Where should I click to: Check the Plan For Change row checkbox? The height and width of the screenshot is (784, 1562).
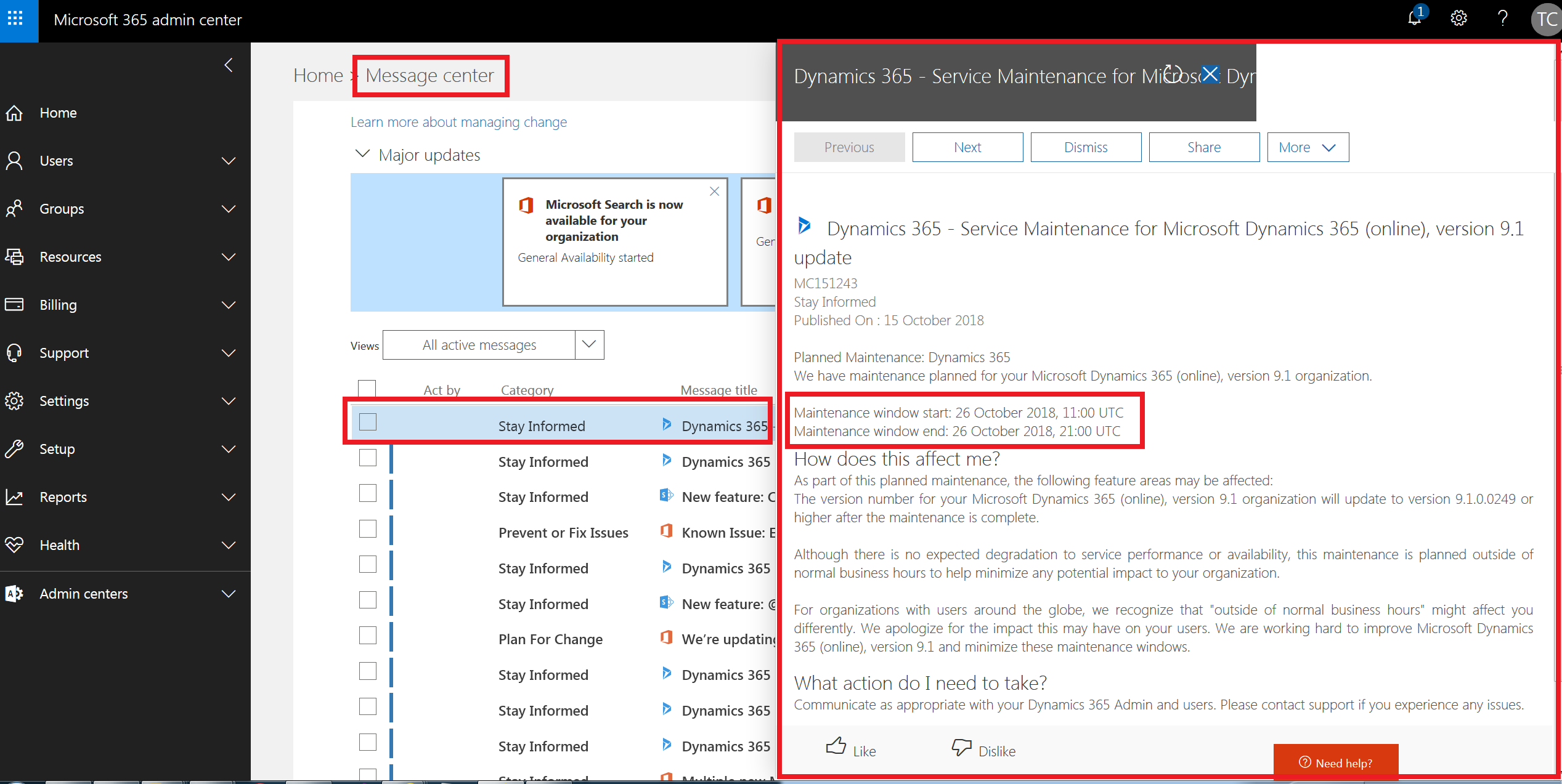368,636
